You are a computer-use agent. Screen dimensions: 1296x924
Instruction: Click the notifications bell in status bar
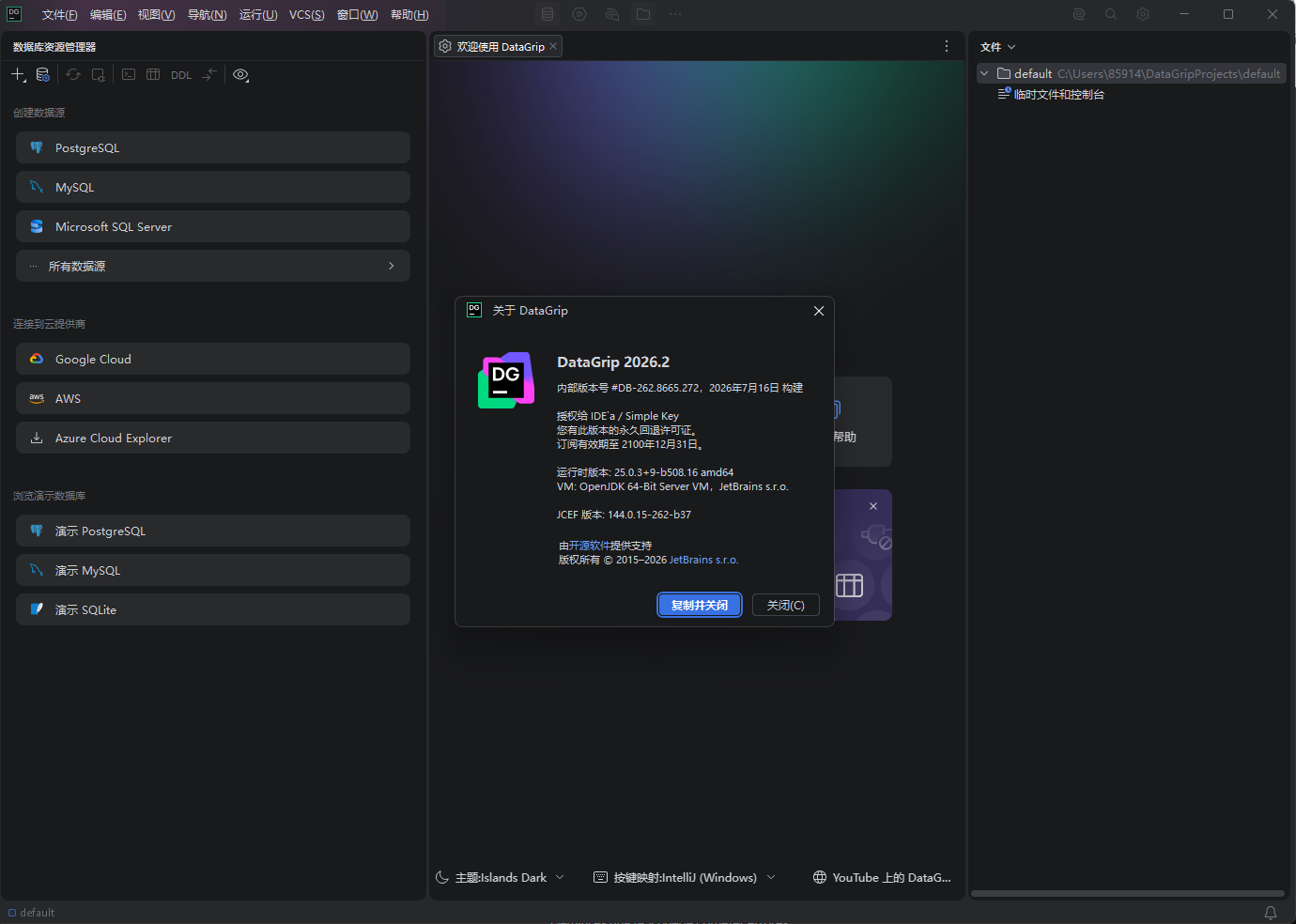coord(1271,913)
